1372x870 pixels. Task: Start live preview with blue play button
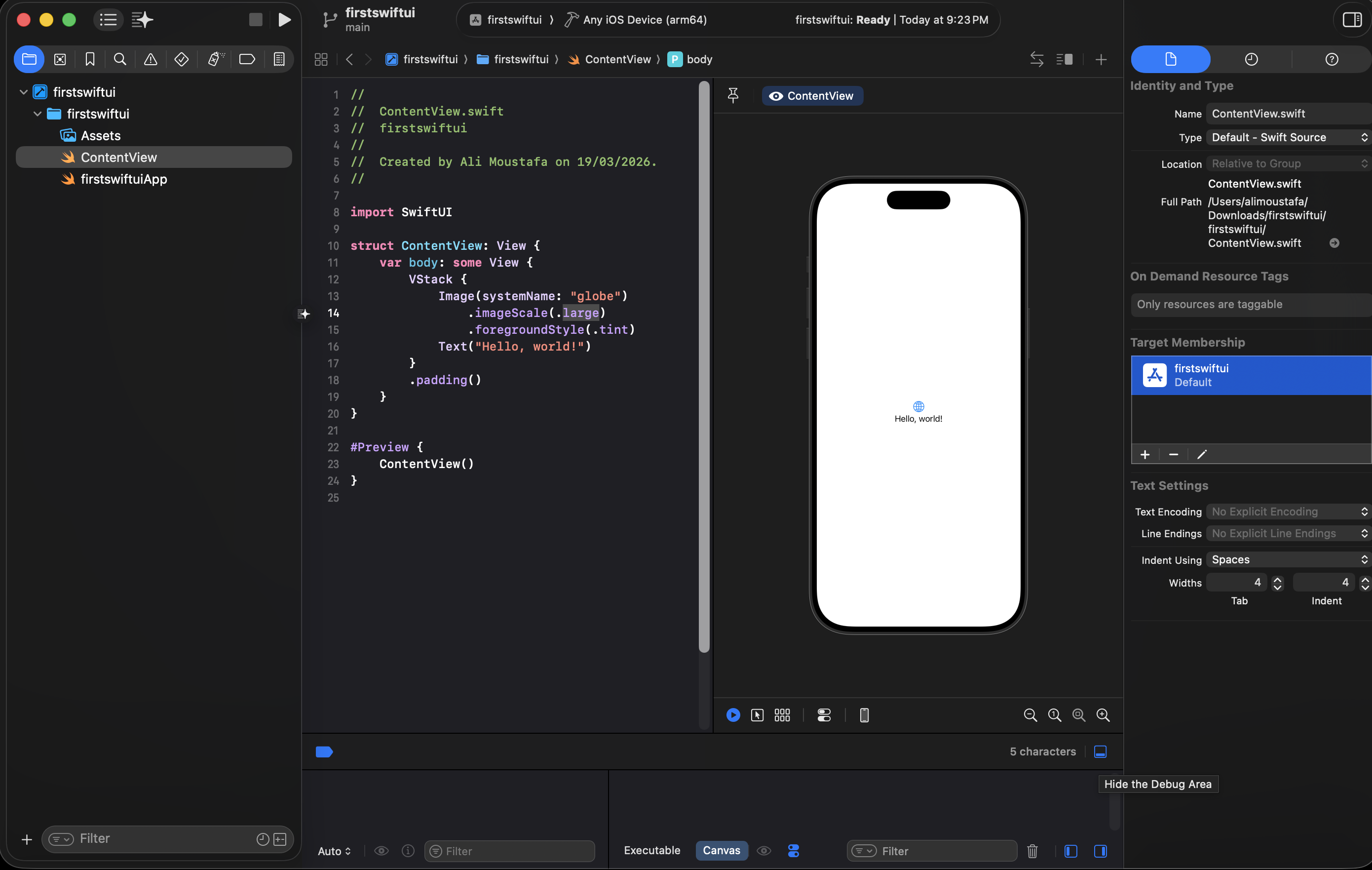coord(733,715)
